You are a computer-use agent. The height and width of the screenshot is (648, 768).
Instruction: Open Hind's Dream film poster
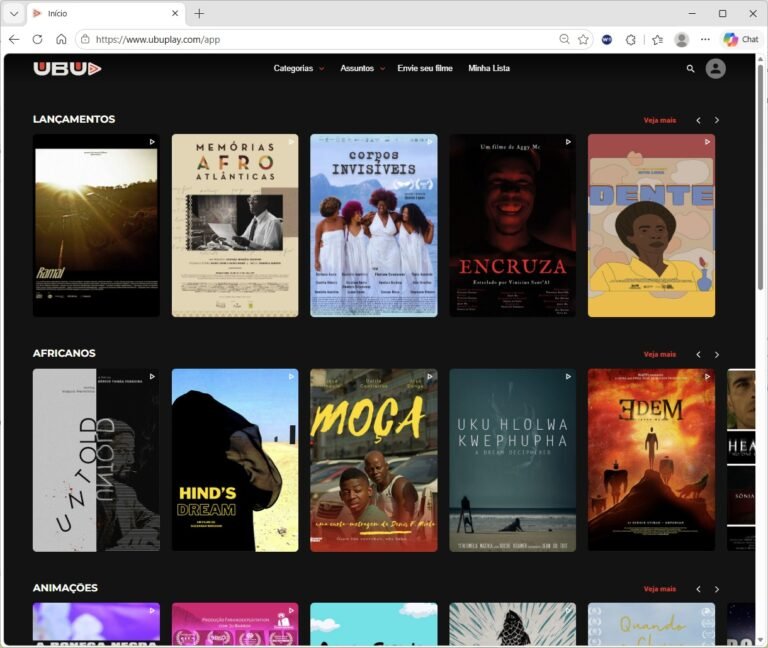235,460
